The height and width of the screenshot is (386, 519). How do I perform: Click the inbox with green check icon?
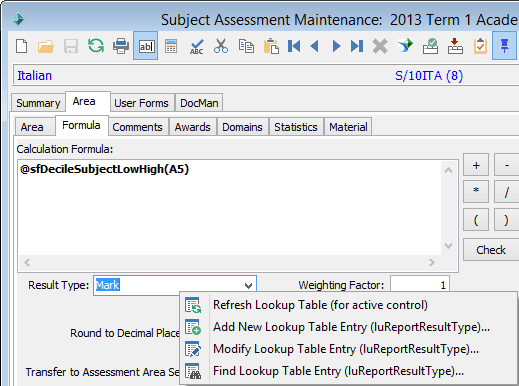tap(430, 46)
